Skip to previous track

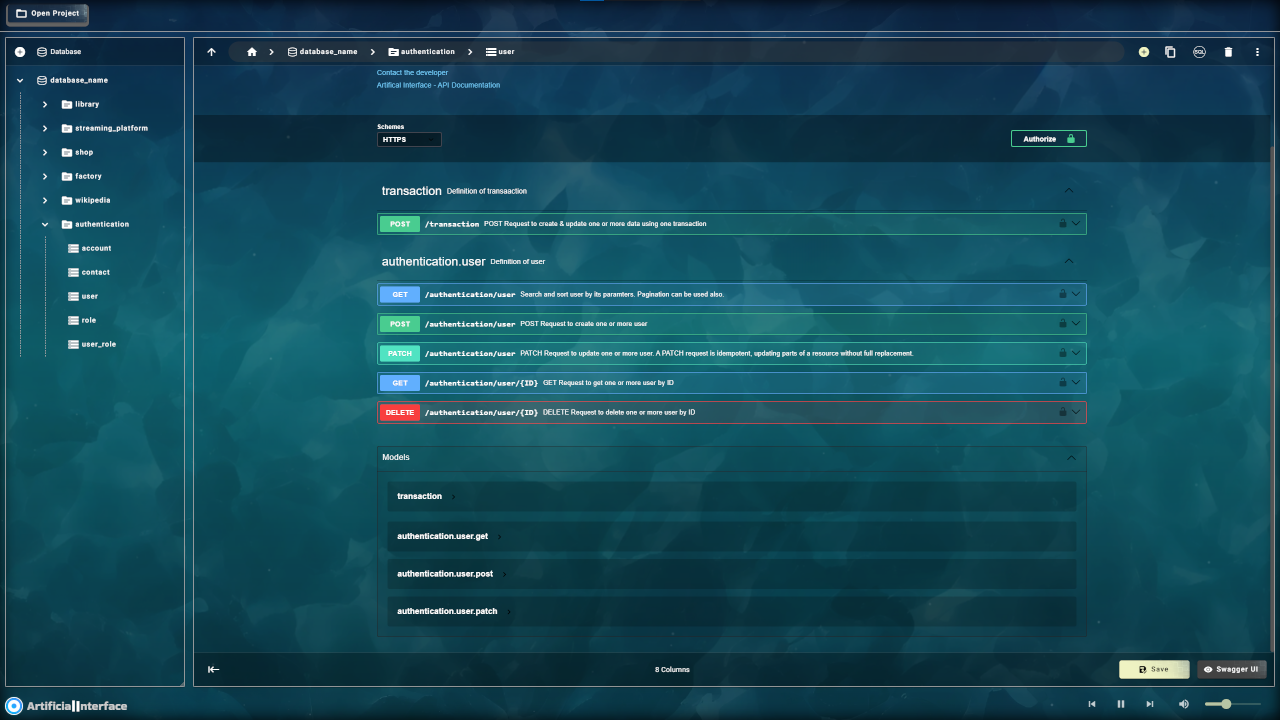pos(1092,704)
